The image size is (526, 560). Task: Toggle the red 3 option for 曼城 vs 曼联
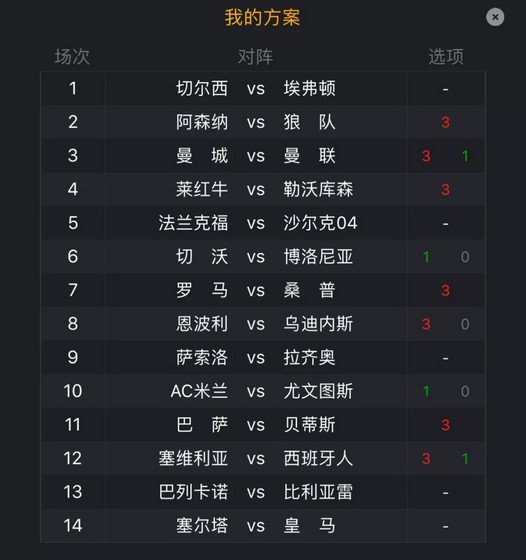click(x=426, y=156)
